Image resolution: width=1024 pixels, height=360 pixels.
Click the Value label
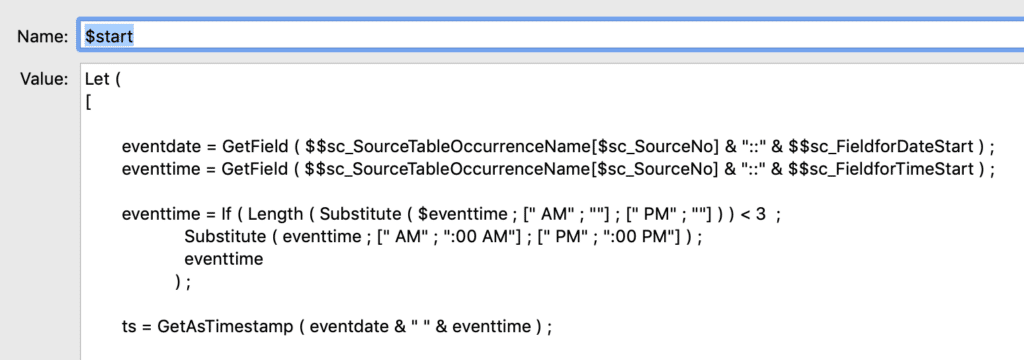point(44,80)
